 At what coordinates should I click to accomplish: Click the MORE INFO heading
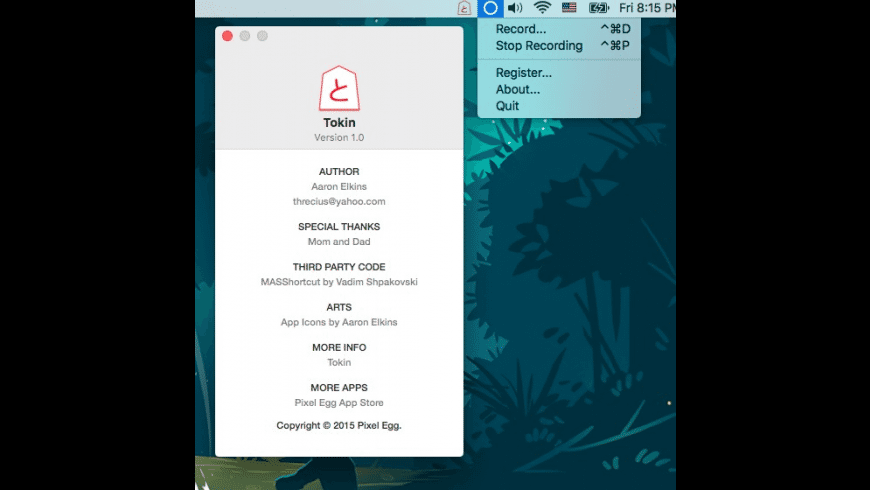tap(339, 347)
